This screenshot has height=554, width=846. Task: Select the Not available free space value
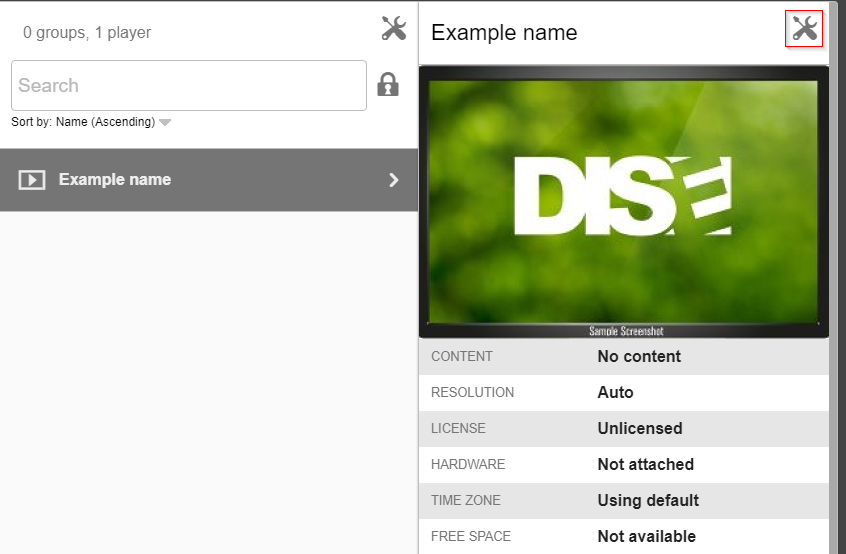(646, 536)
